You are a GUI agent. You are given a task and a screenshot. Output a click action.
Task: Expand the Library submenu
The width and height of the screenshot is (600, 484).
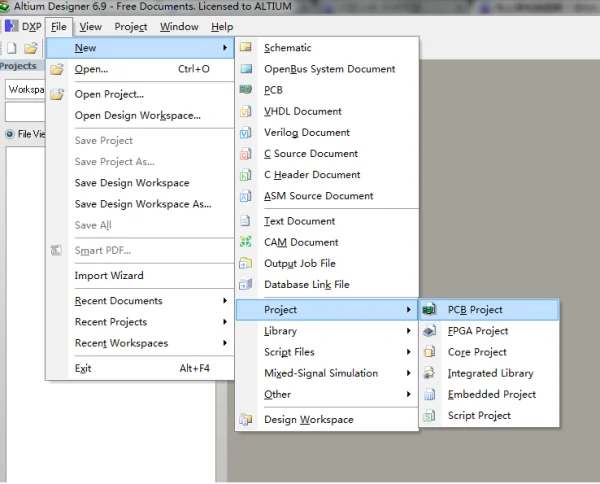[409, 331]
